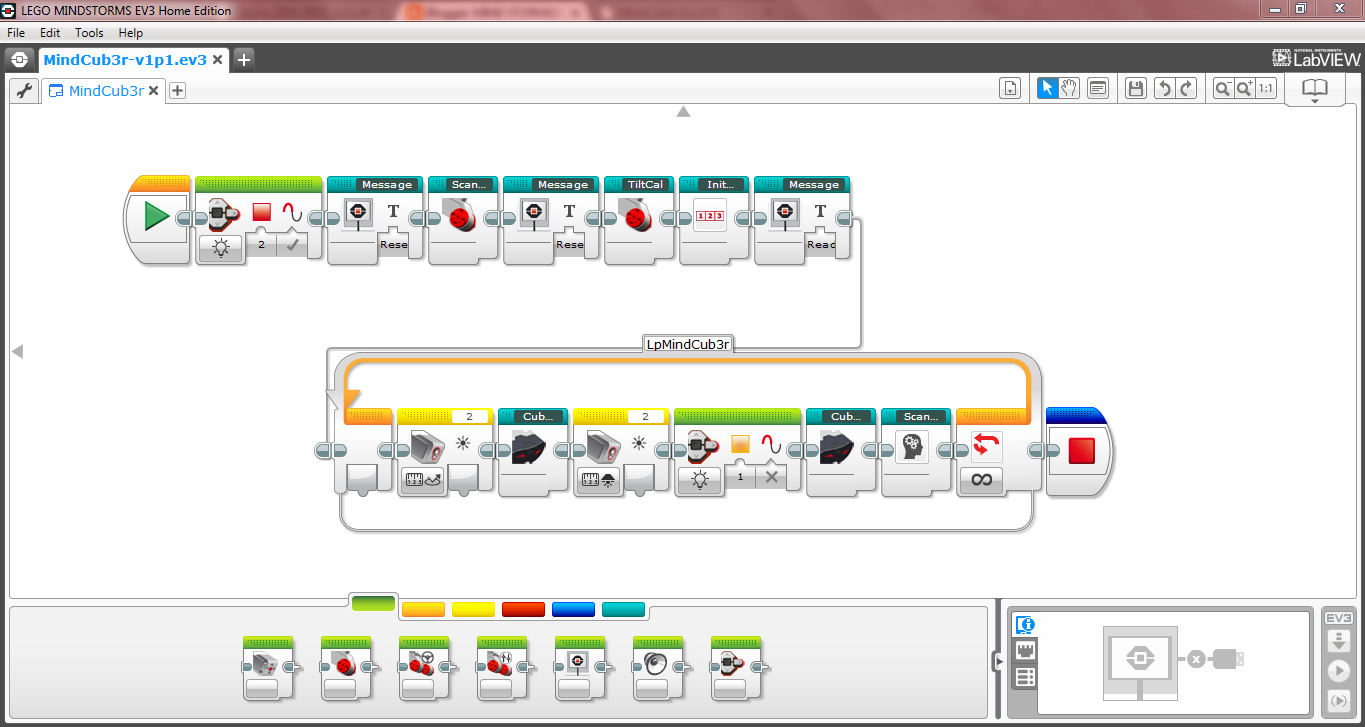The width and height of the screenshot is (1365, 727).
Task: Open the Help menu
Action: pos(131,33)
